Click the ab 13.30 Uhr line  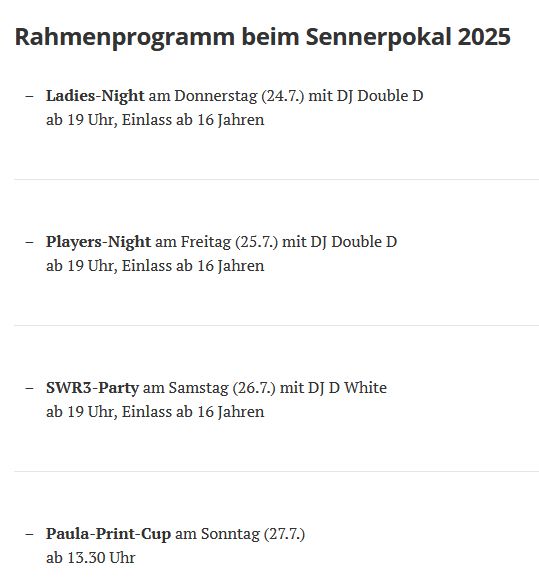(x=91, y=558)
